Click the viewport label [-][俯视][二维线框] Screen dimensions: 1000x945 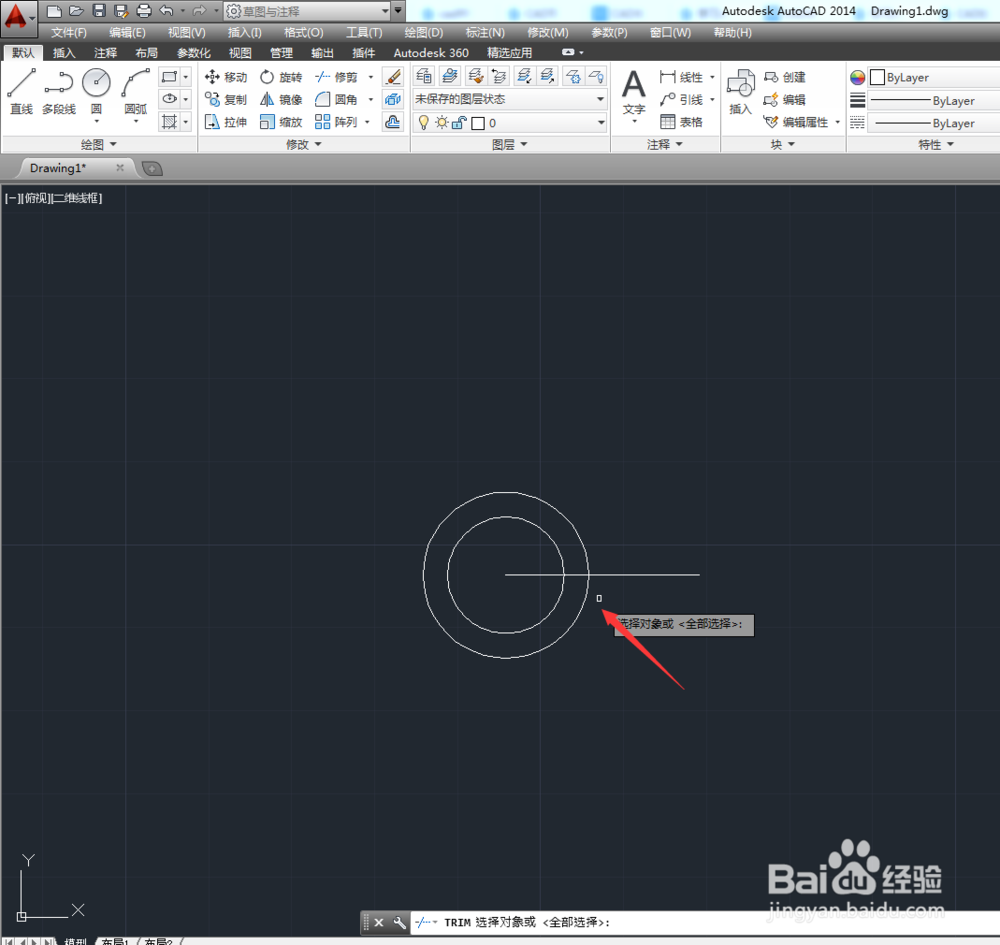tap(54, 198)
